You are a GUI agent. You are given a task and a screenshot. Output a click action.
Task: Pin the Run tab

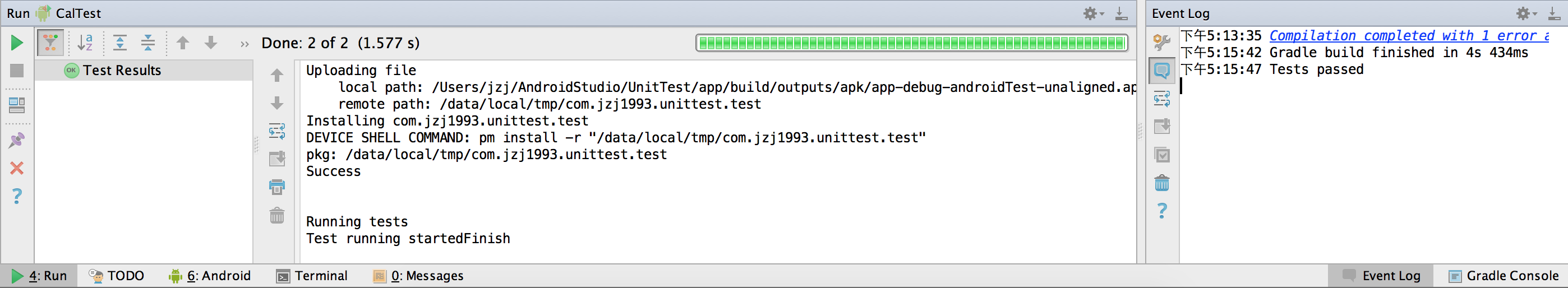tap(17, 140)
